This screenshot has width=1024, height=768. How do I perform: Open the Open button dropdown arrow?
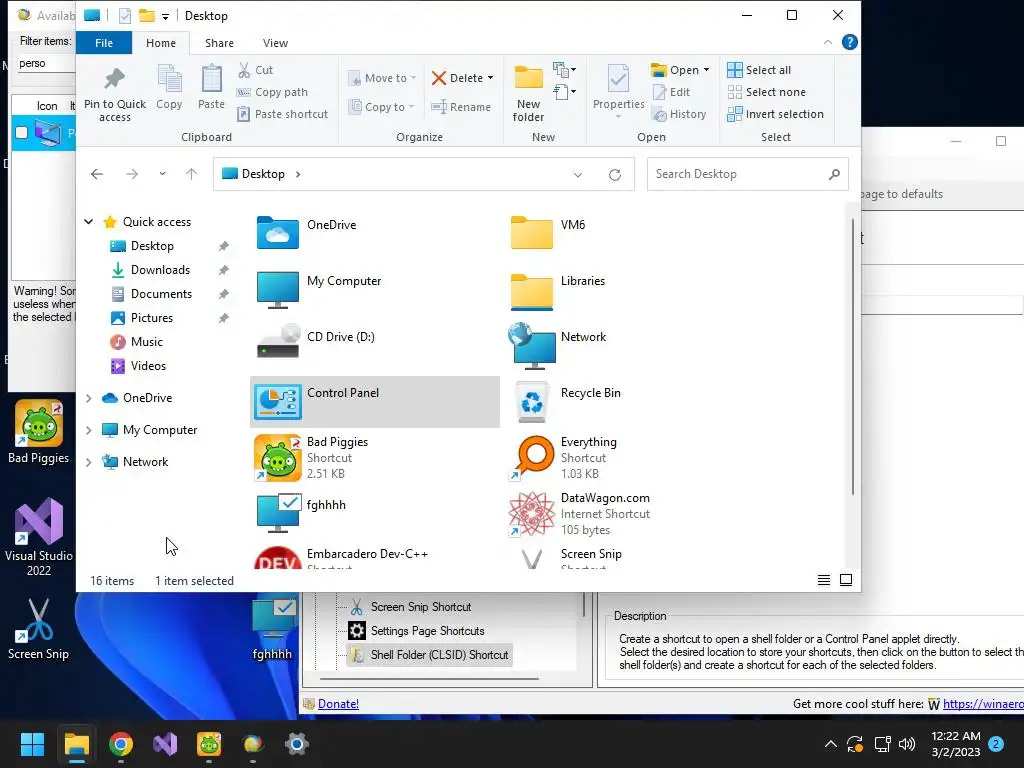706,70
